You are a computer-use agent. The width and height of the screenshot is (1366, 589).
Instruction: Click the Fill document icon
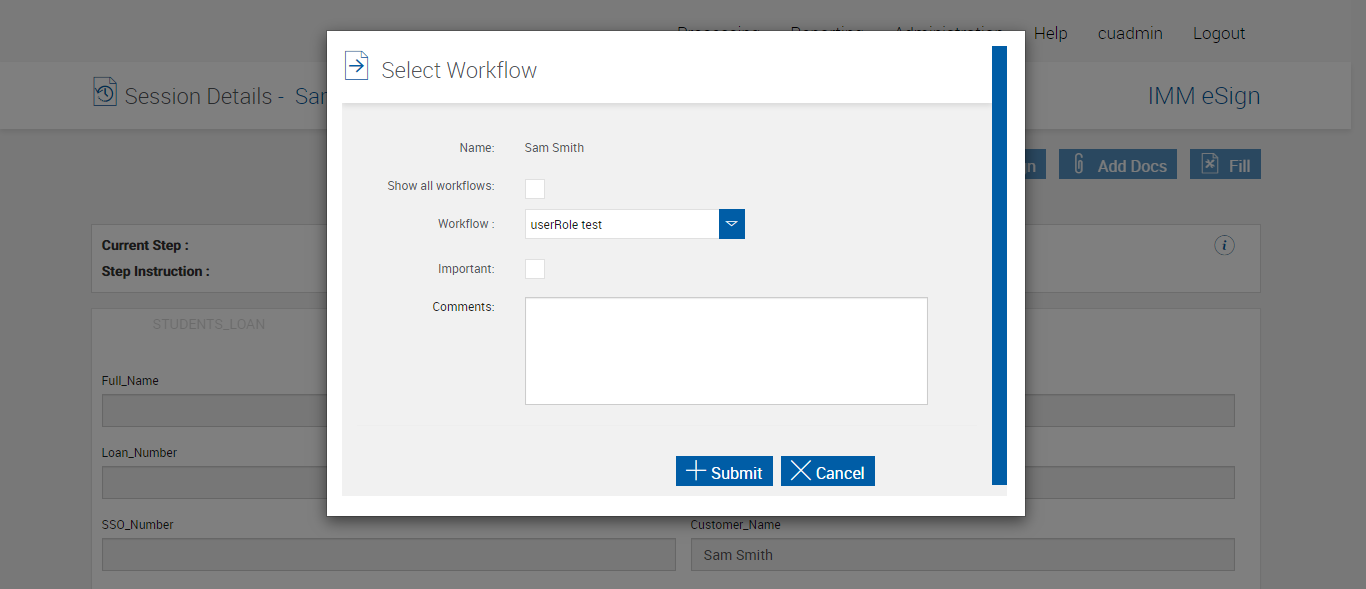tap(1209, 165)
